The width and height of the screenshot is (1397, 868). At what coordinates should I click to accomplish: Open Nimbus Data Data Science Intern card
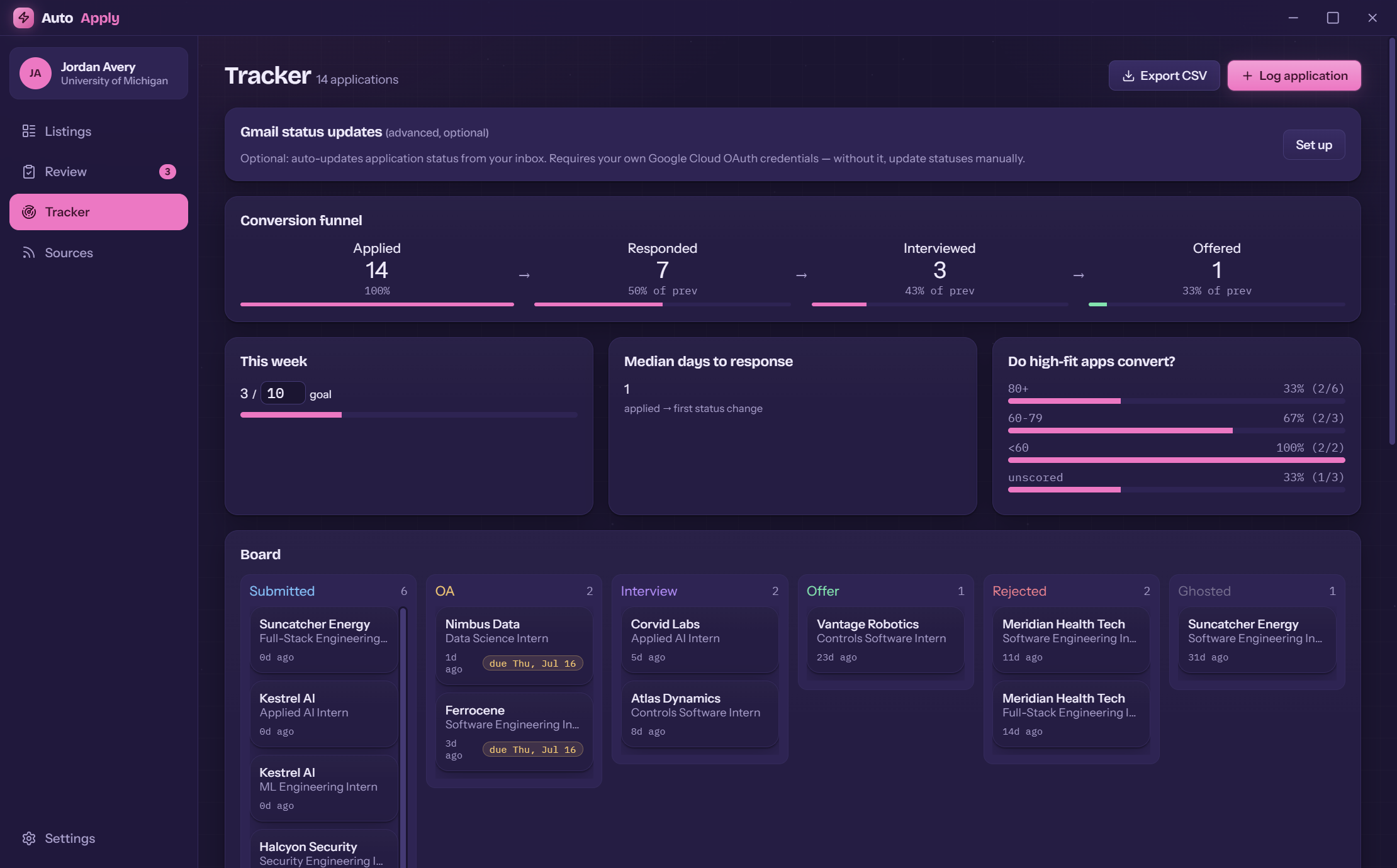click(x=514, y=646)
